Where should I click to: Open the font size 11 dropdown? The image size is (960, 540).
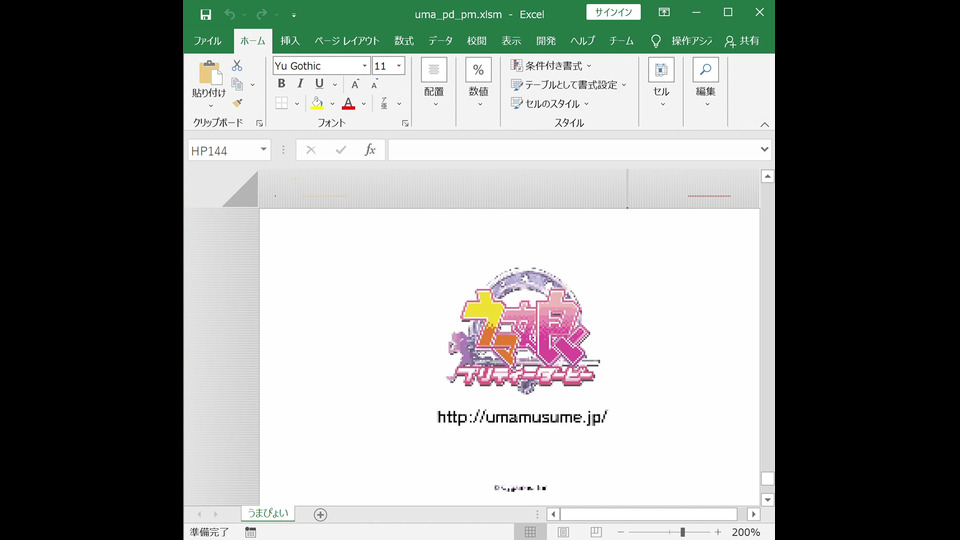[399, 66]
